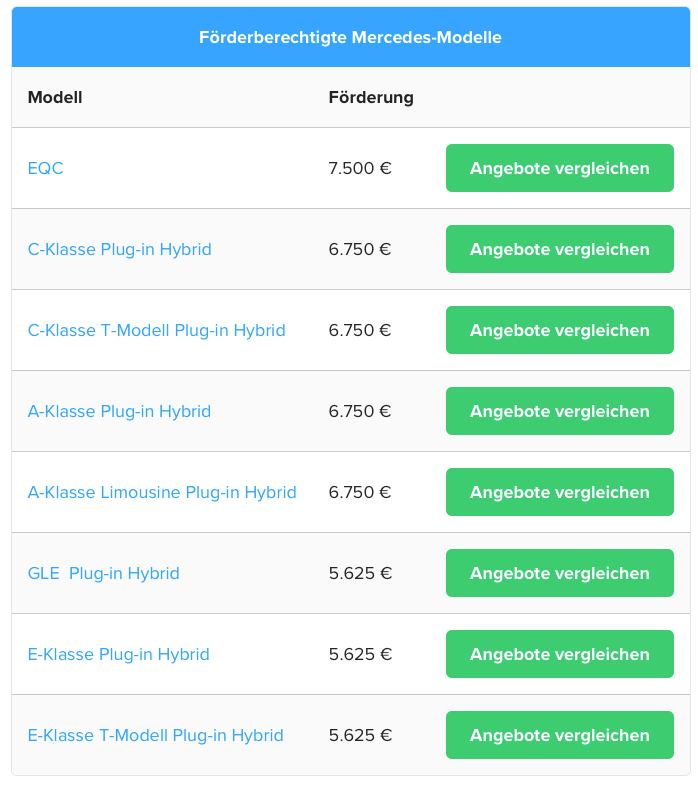The height and width of the screenshot is (785, 698).
Task: Open the C-Klasse Plug-in Hybrid link
Action: point(120,249)
